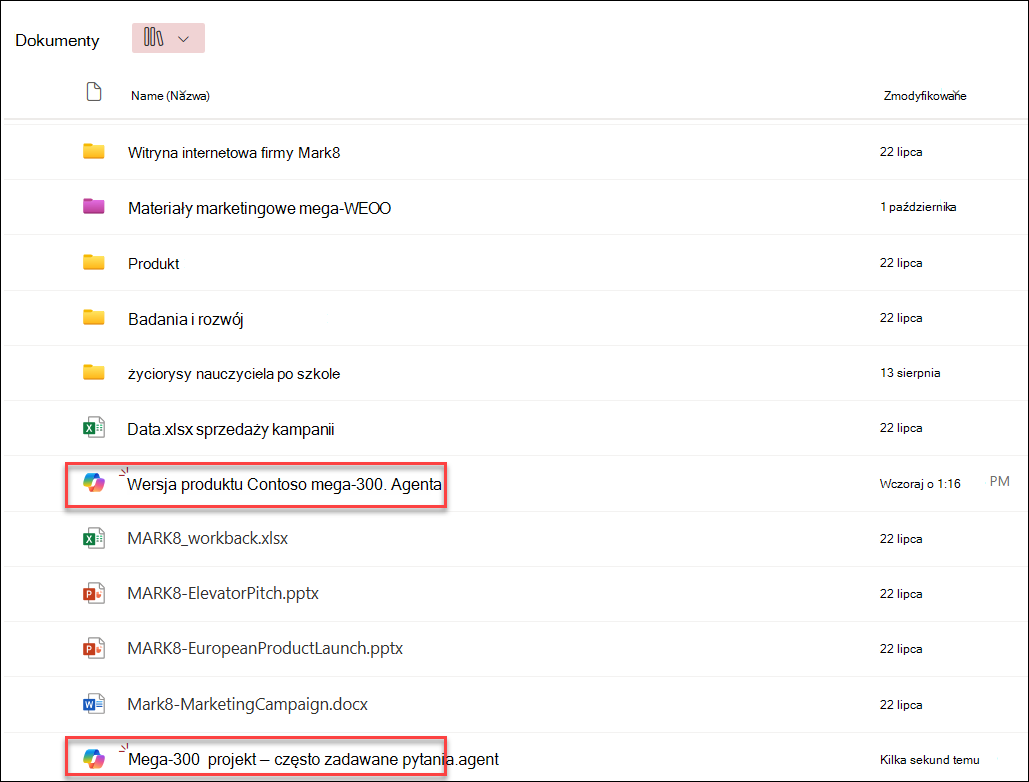Image resolution: width=1029 pixels, height=782 pixels.
Task: Click the file type column header icon
Action: pyautogui.click(x=94, y=92)
